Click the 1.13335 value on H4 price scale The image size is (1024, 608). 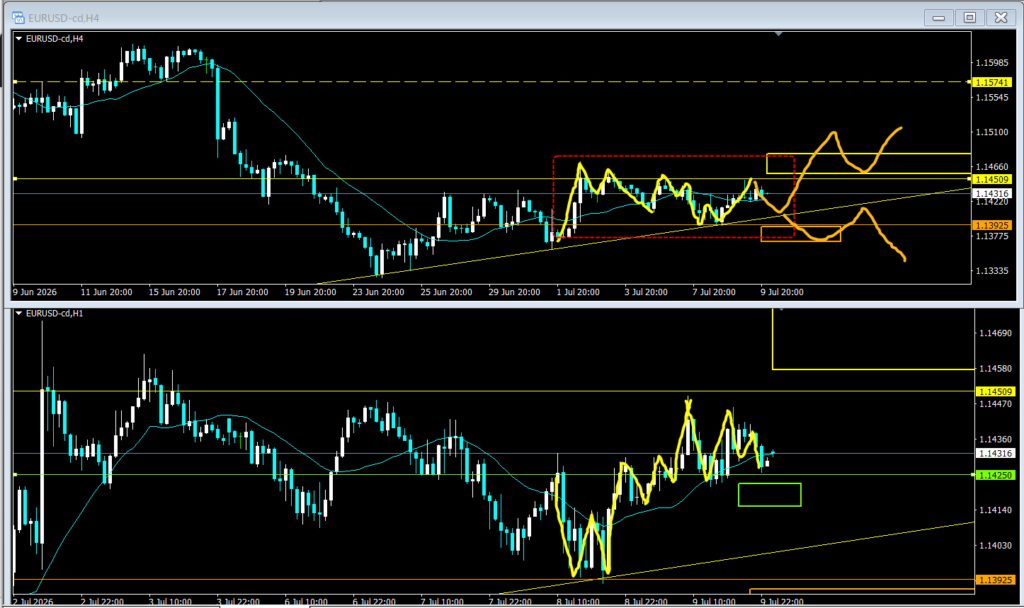[x=992, y=270]
